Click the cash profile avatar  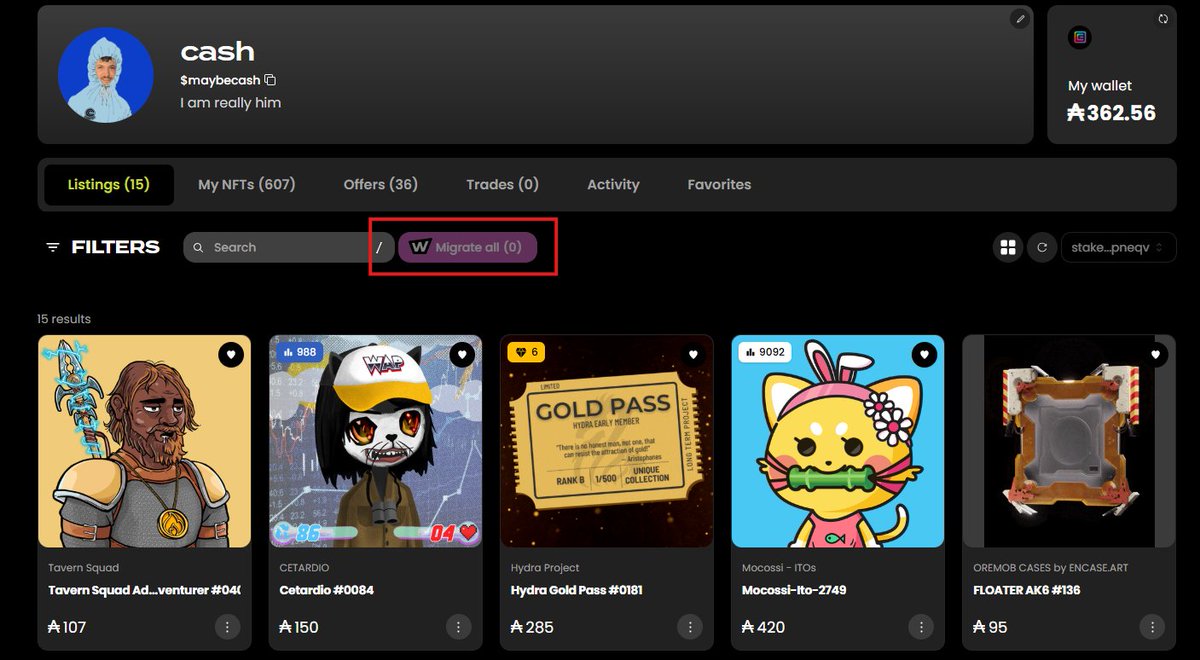point(105,75)
